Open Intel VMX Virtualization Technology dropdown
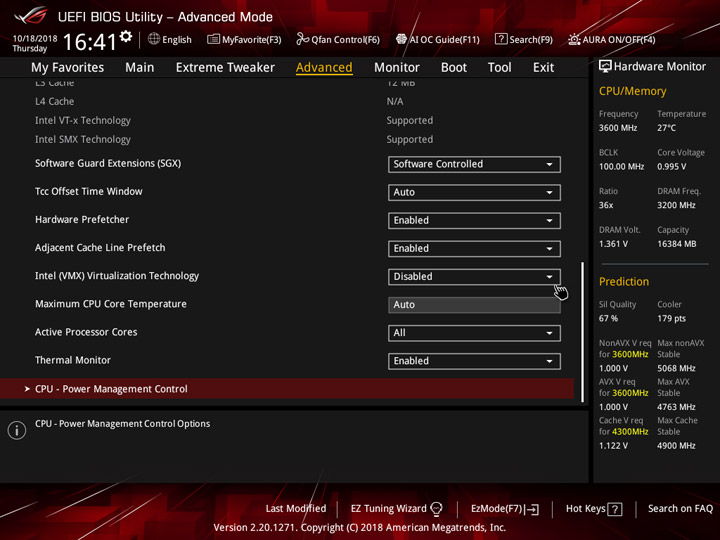 click(x=474, y=276)
